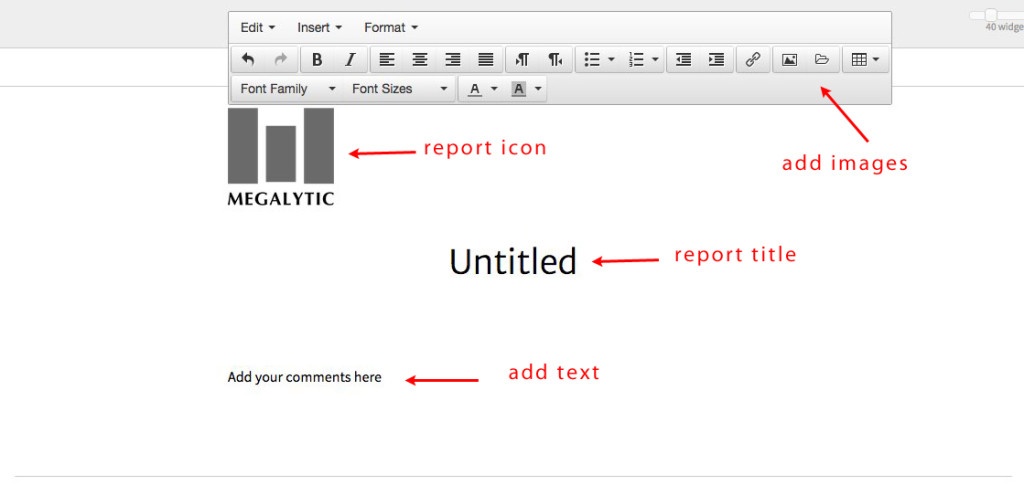This screenshot has width=1024, height=496.
Task: Click the Untitled report title
Action: [513, 262]
